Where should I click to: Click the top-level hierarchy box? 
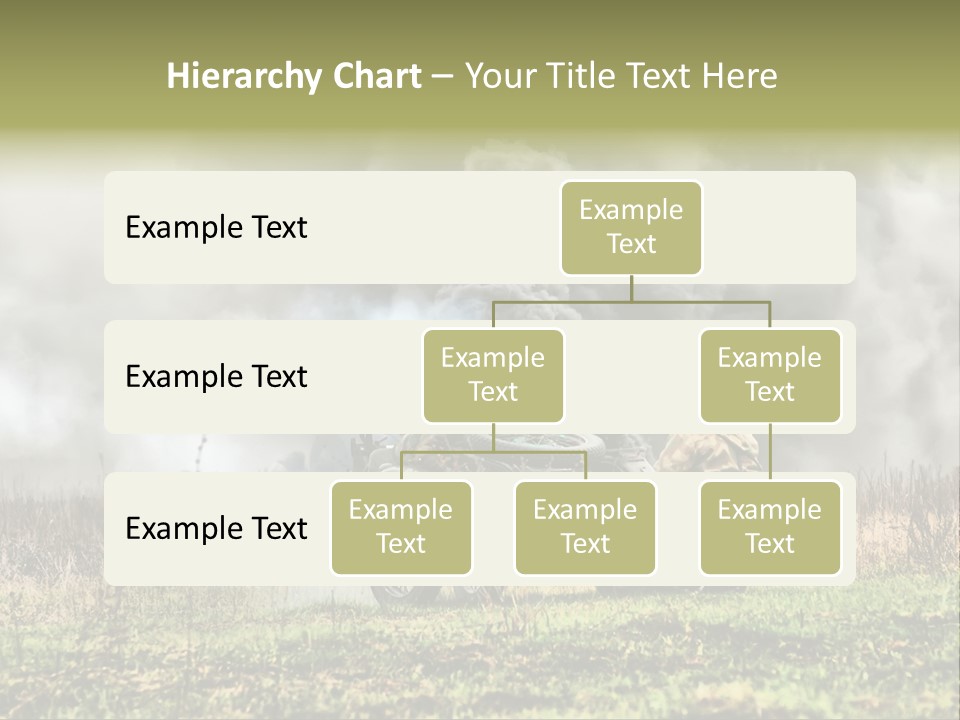coord(631,227)
